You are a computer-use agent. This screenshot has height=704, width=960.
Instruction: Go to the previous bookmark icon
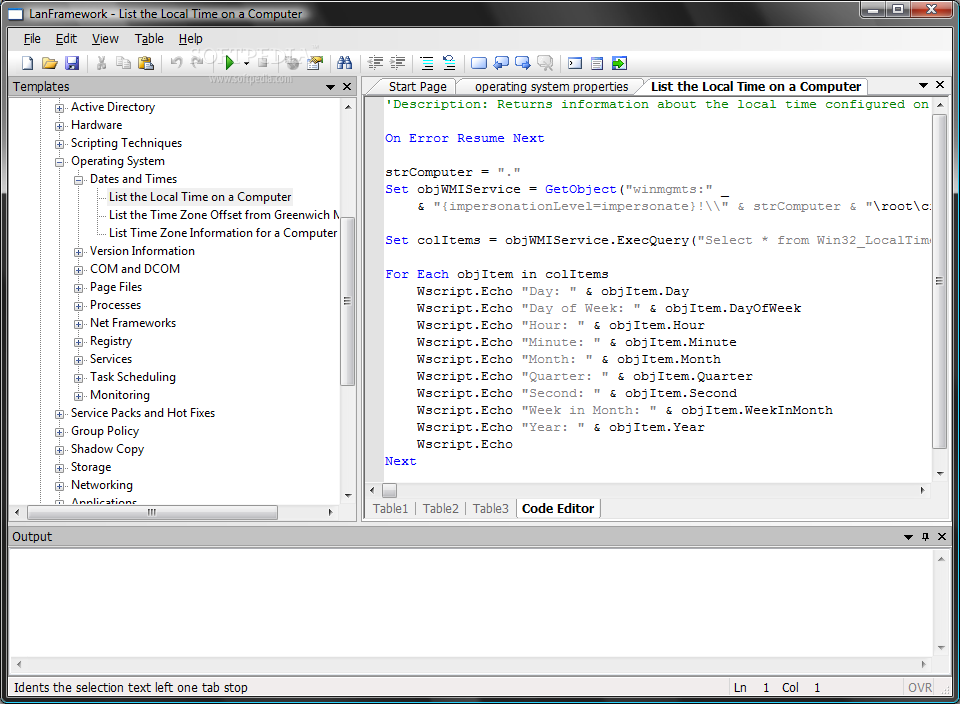pos(501,63)
